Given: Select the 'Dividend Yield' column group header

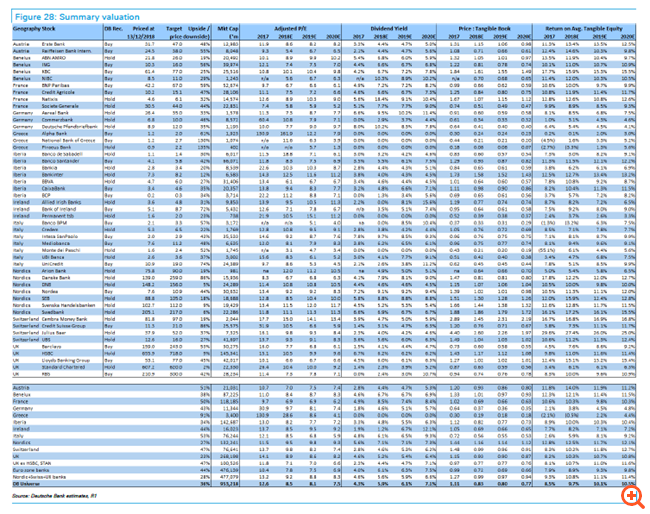Looking at the screenshot, I should (x=389, y=29).
